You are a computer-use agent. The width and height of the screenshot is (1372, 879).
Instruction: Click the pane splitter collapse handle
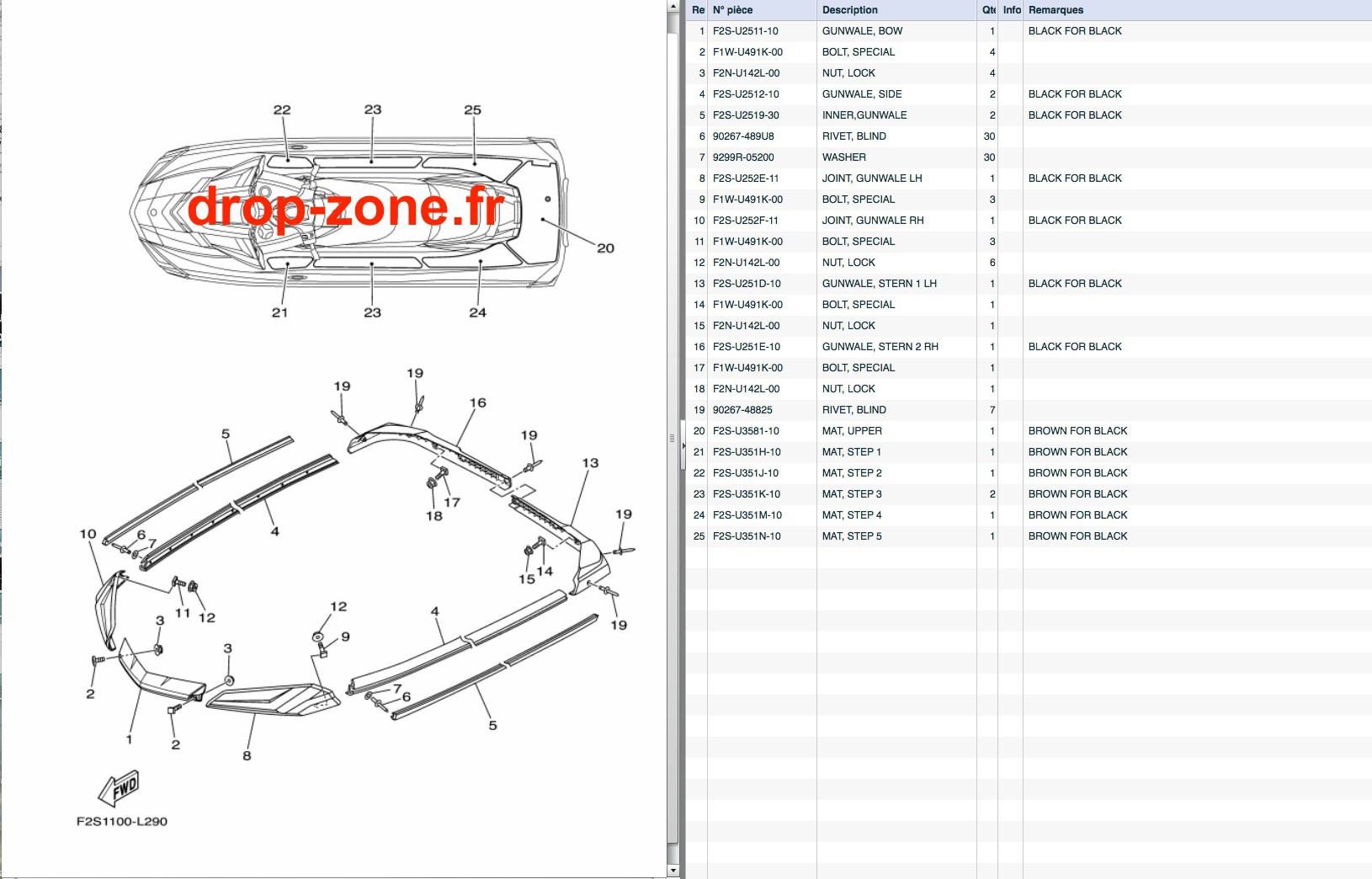(683, 445)
